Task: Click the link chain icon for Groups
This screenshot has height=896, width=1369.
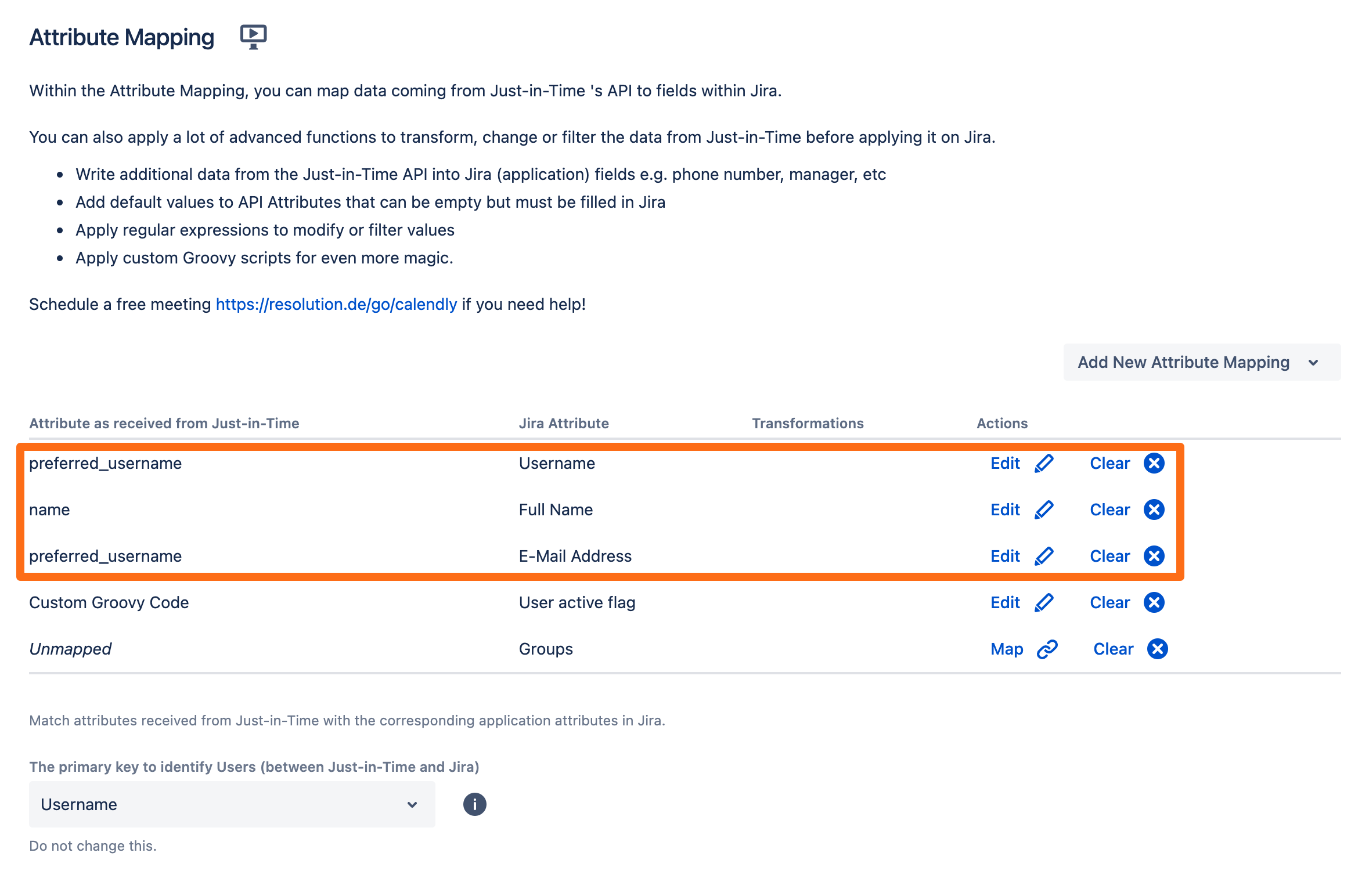Action: click(x=1047, y=649)
